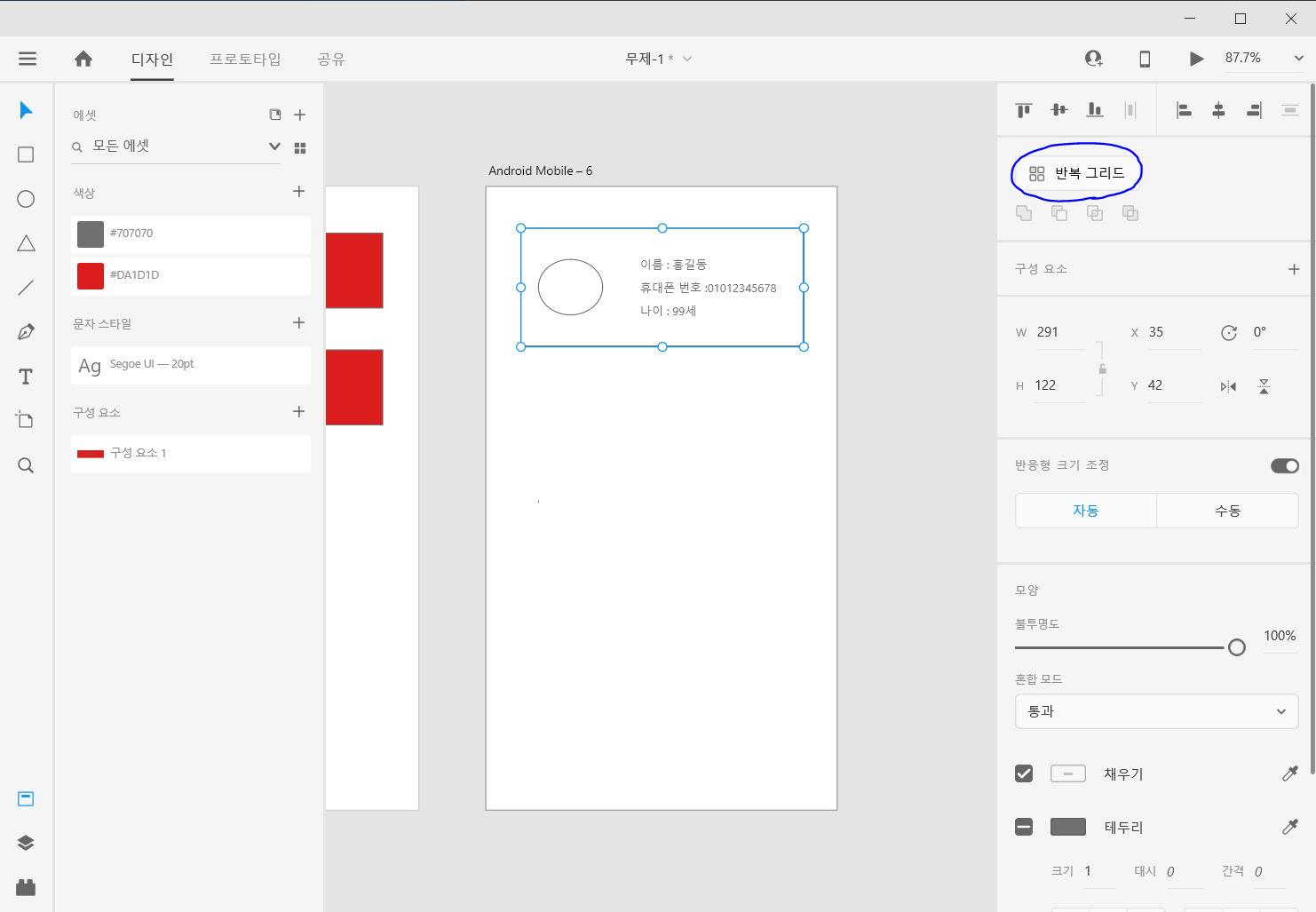Toggle the aspect ratio lock
The width and height of the screenshot is (1316, 912).
(x=1102, y=369)
